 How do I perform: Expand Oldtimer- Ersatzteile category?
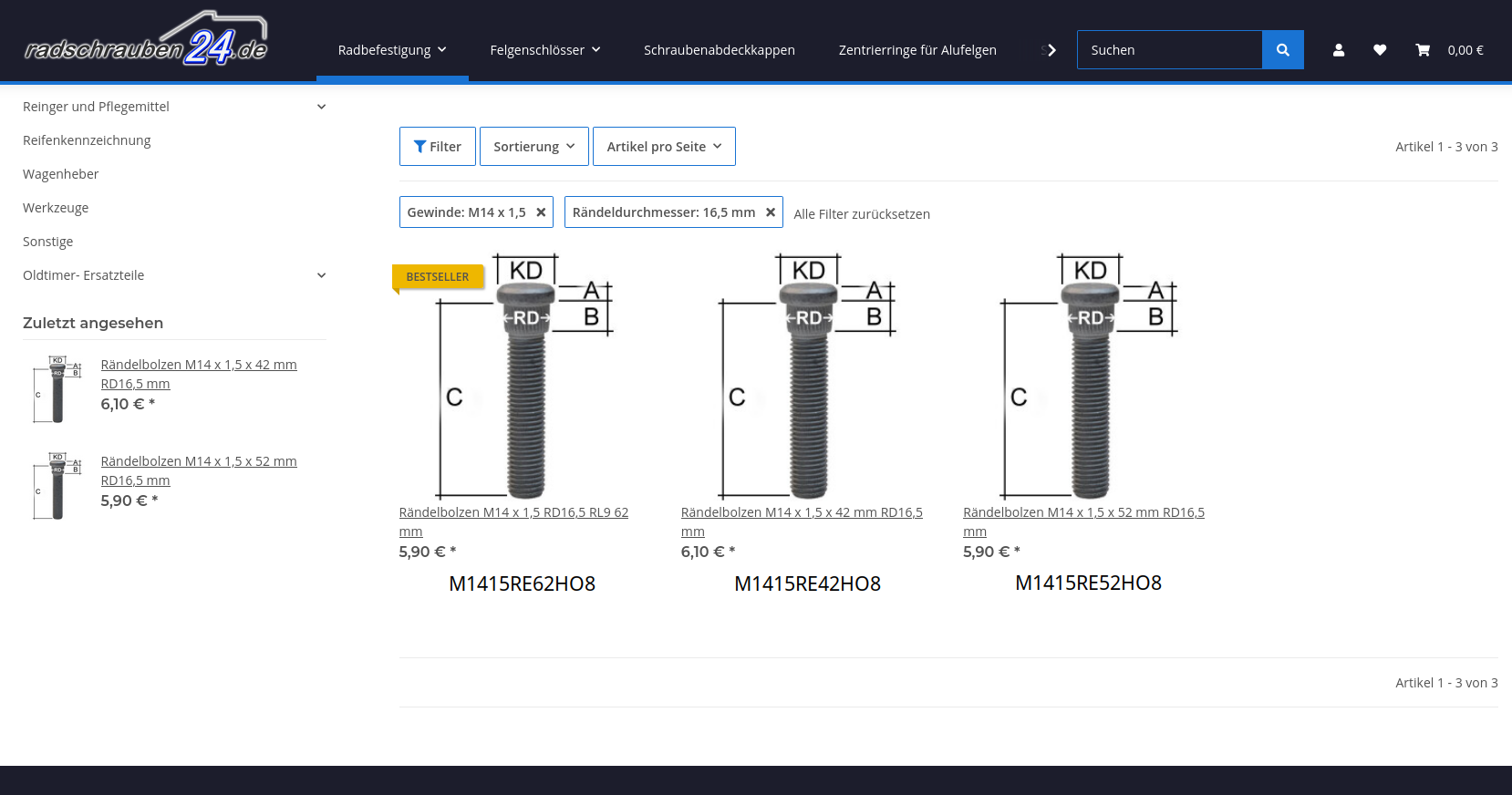point(321,275)
